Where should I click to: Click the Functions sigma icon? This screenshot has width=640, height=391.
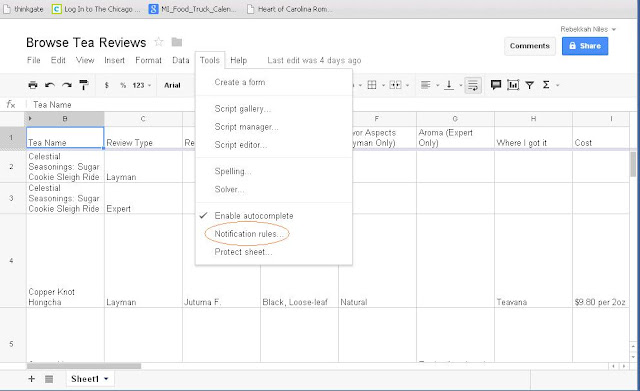546,85
